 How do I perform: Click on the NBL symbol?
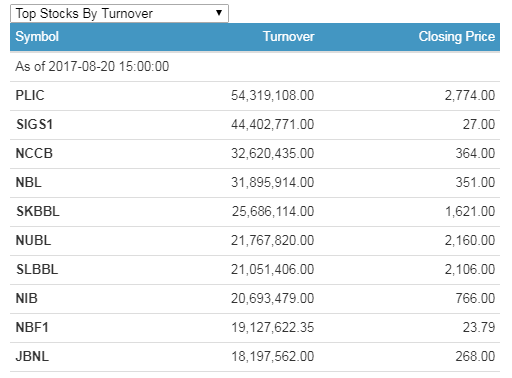tap(29, 182)
